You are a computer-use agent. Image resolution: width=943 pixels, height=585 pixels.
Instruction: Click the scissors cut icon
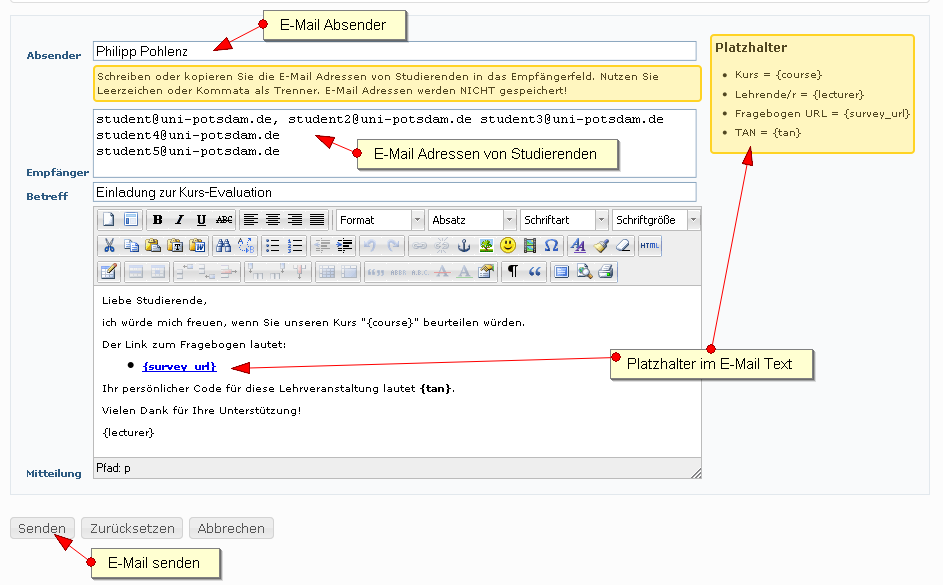(108, 245)
